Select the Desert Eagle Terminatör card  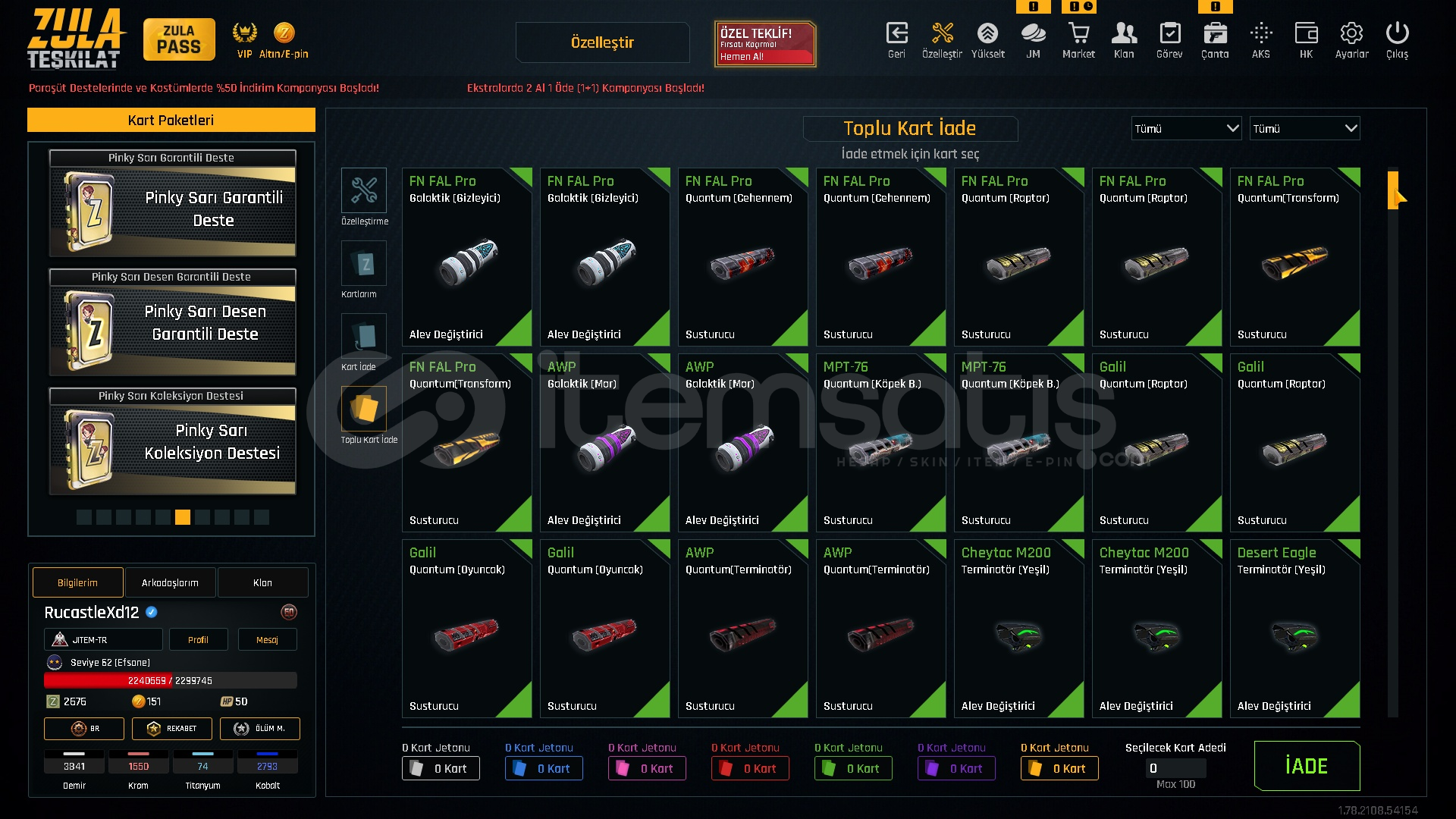click(x=1294, y=628)
